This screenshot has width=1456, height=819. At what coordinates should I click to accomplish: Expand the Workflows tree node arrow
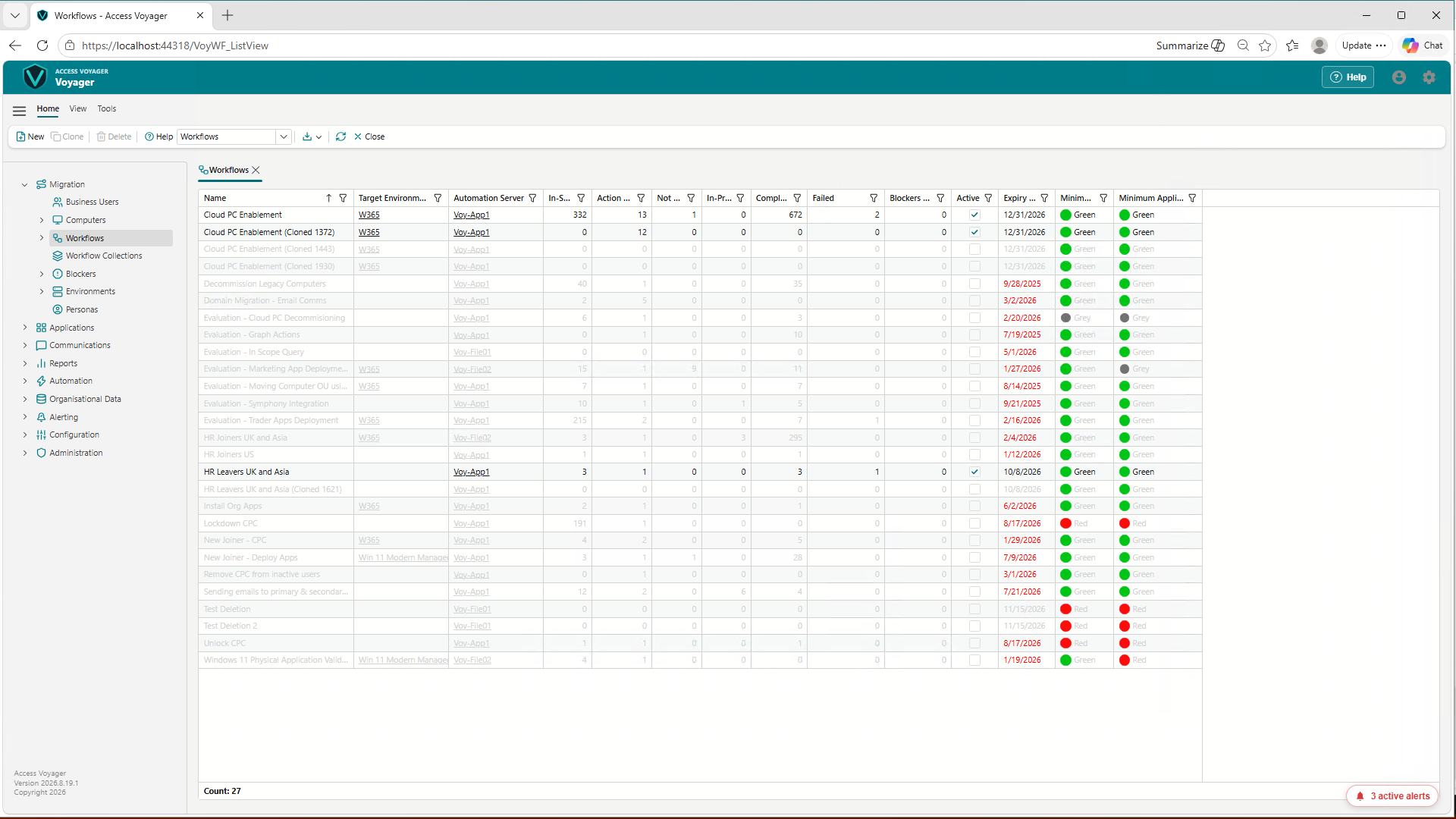(x=42, y=238)
